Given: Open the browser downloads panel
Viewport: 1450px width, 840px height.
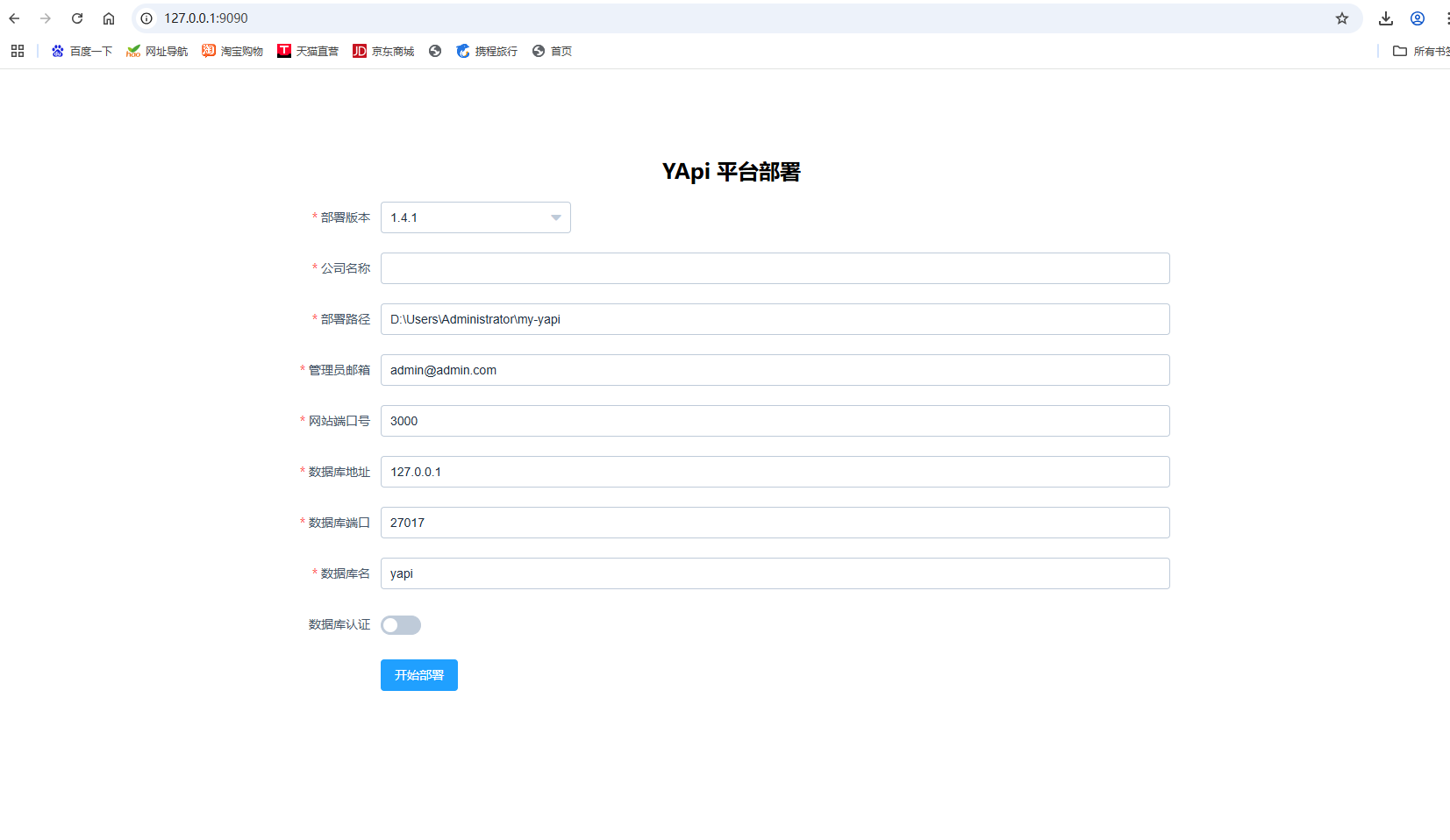Looking at the screenshot, I should (1386, 18).
